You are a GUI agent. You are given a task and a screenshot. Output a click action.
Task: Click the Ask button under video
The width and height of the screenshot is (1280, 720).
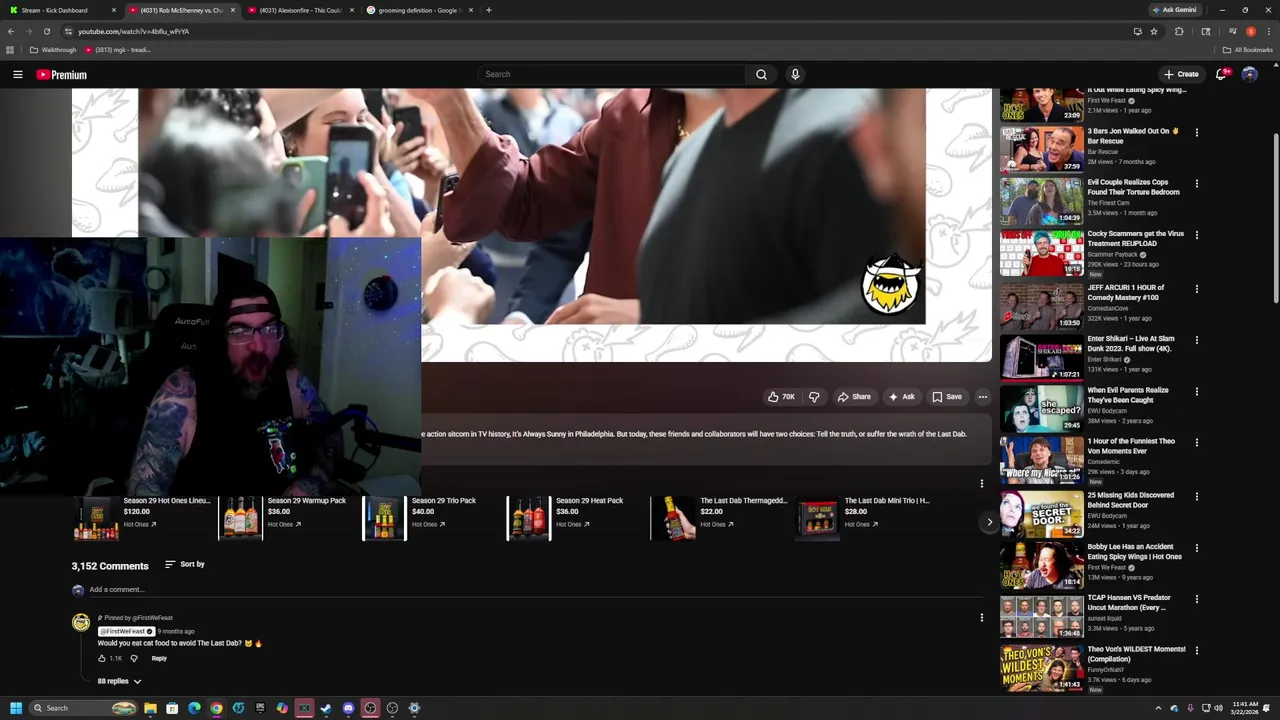pos(901,397)
